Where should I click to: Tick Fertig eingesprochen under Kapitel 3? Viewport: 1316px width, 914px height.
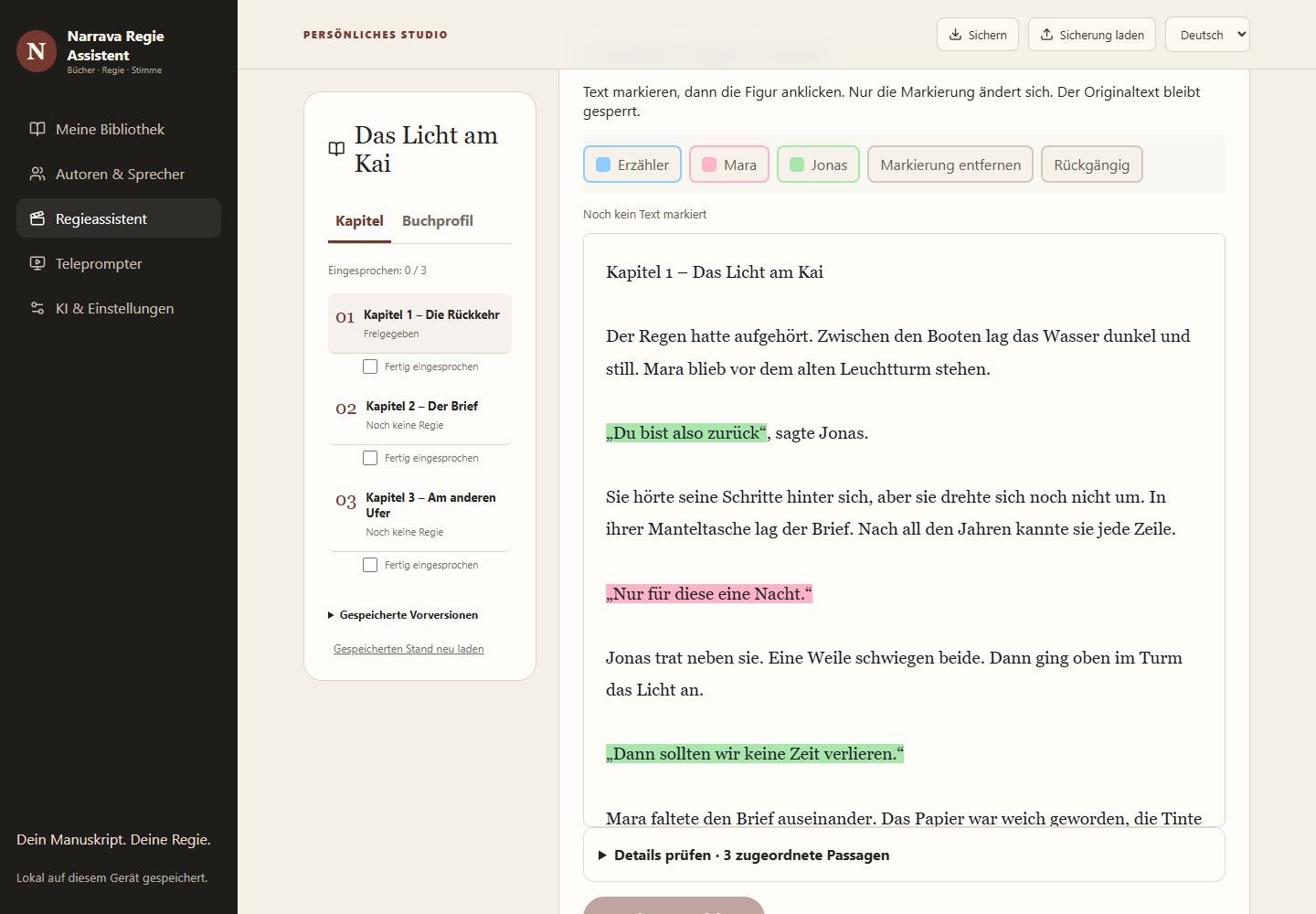click(x=370, y=565)
